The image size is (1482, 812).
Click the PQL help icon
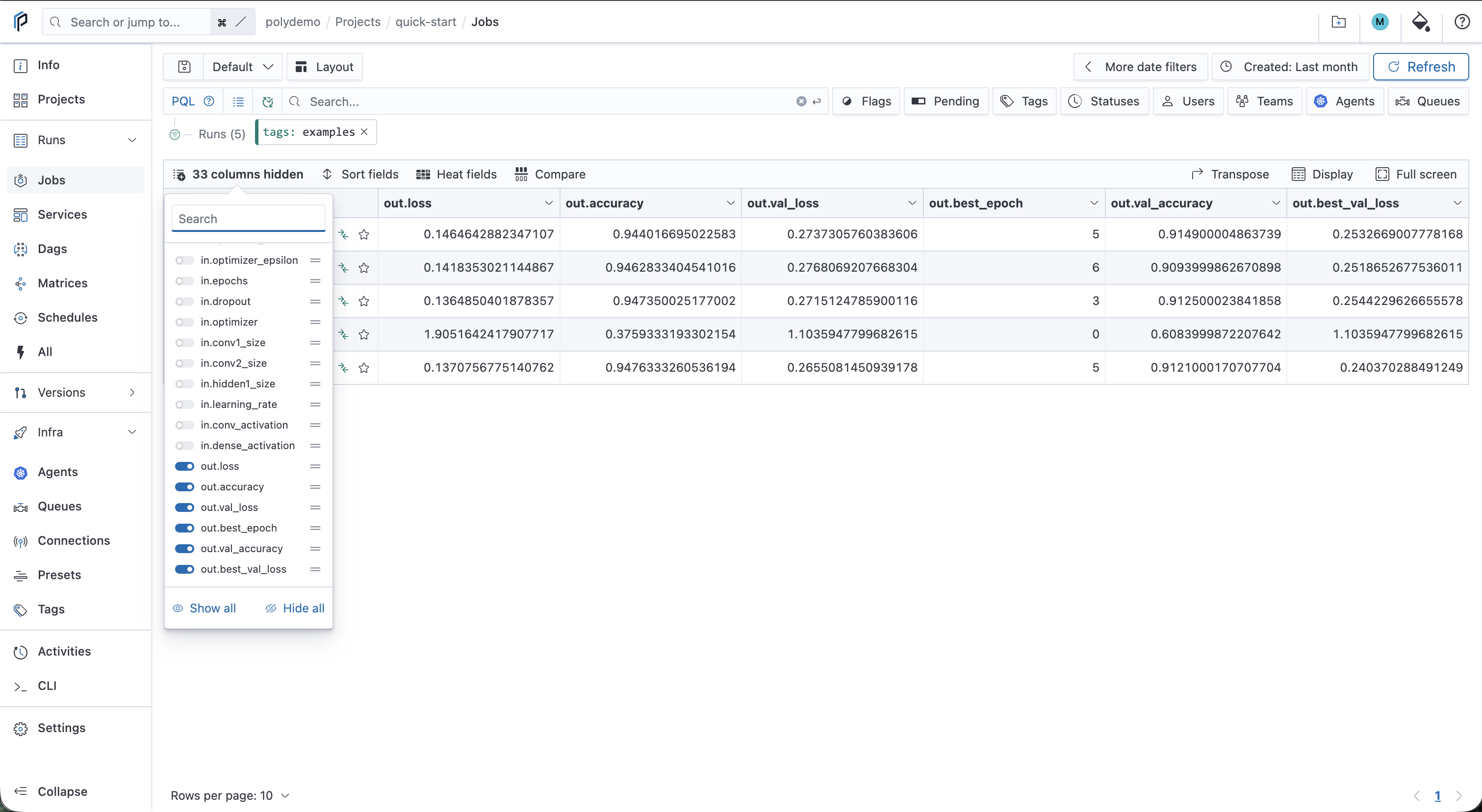[x=209, y=101]
